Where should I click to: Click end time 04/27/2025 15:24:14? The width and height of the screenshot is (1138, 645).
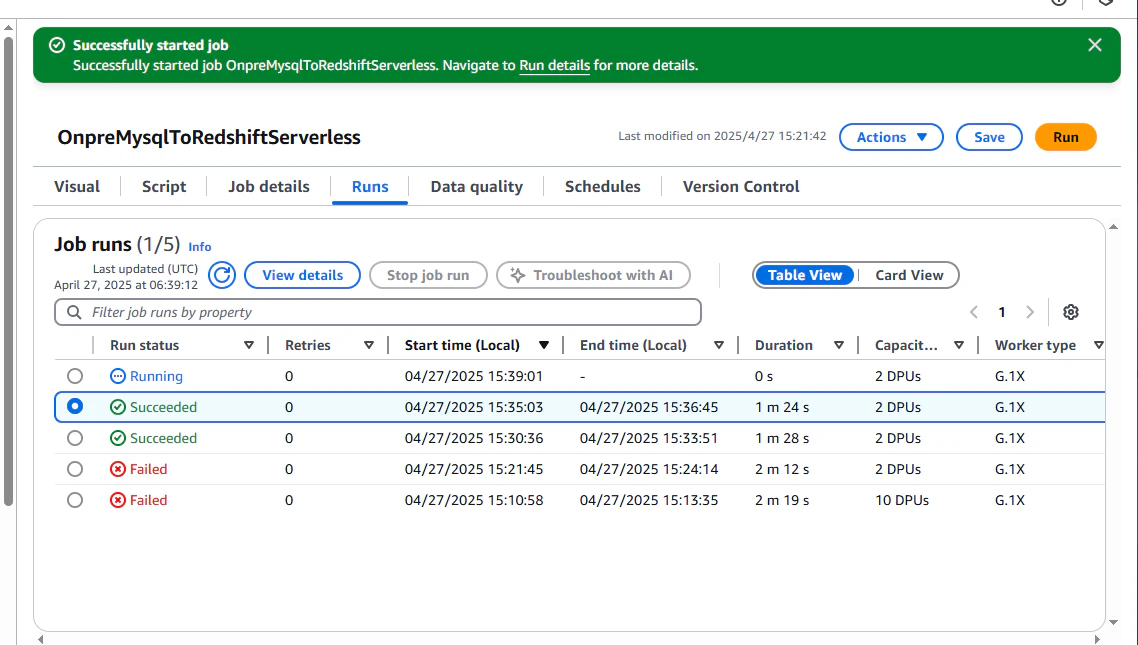649,469
